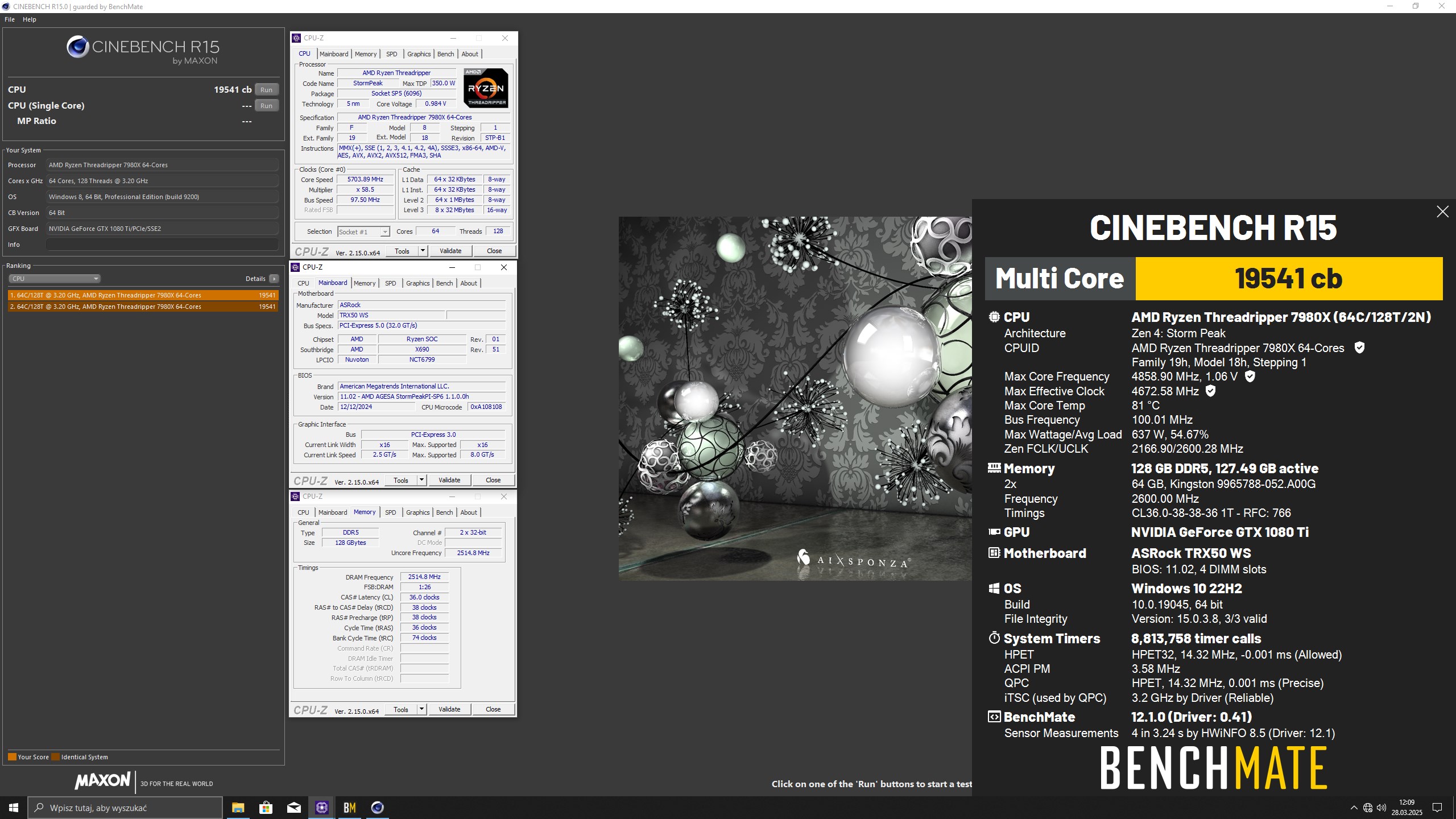Open File Explorer from the taskbar
The image size is (1456, 819).
[238, 808]
